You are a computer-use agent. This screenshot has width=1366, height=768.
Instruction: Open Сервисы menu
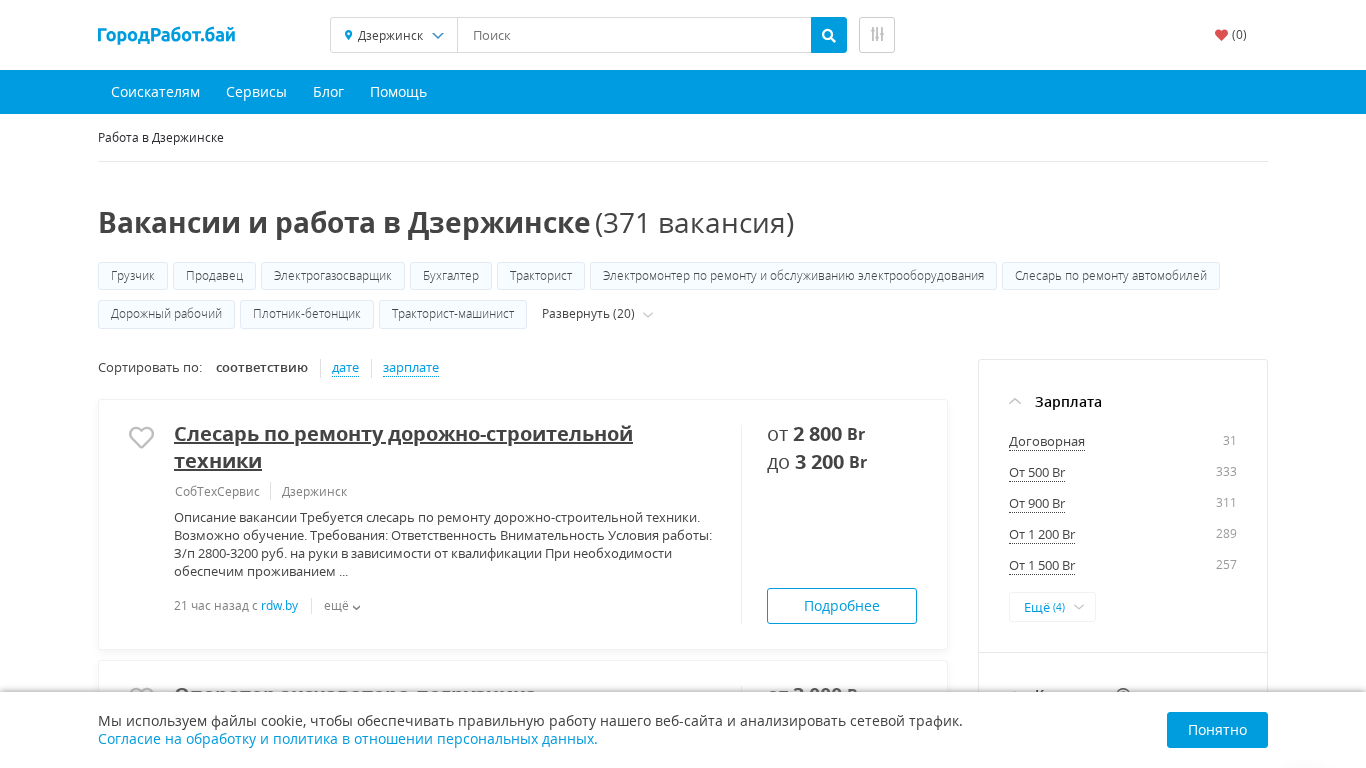tap(256, 92)
